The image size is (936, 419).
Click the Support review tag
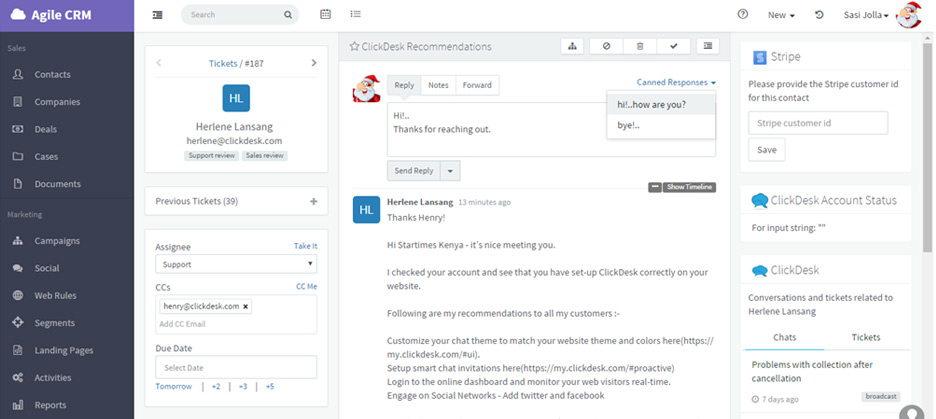[211, 156]
